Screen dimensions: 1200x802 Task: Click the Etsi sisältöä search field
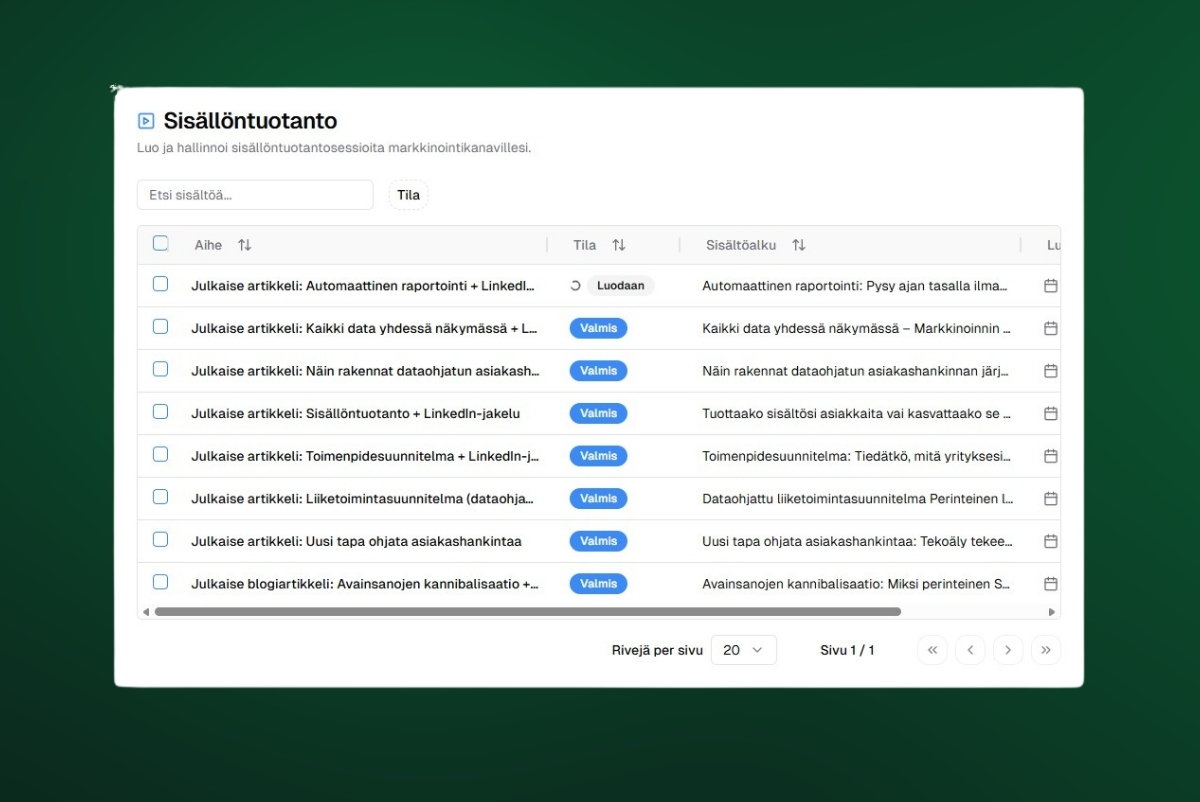[x=255, y=194]
